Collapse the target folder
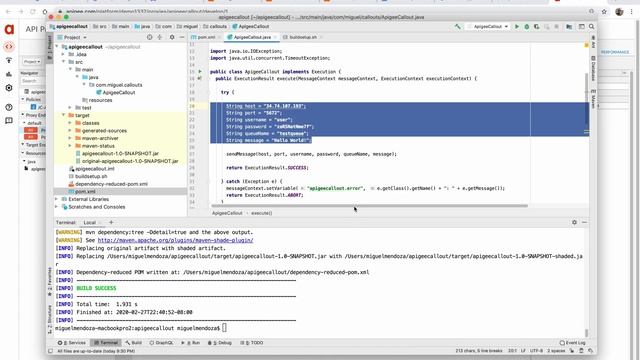This screenshot has width=640, height=360. pos(64,115)
